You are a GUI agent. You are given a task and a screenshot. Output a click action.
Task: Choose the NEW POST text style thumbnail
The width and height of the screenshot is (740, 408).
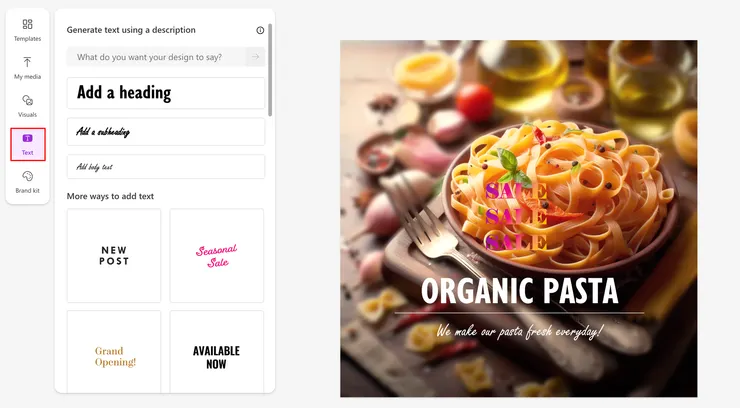[114, 256]
